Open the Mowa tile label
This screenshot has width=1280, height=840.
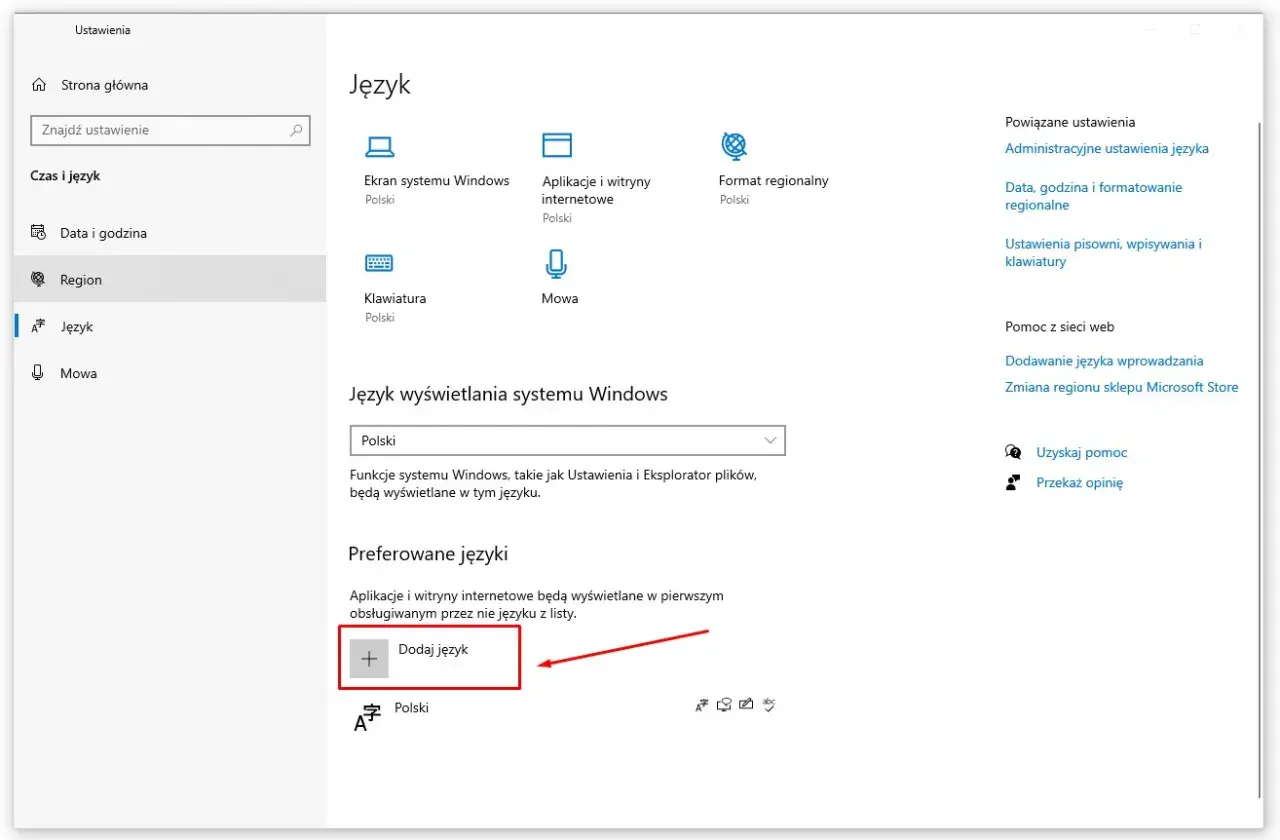pos(560,299)
